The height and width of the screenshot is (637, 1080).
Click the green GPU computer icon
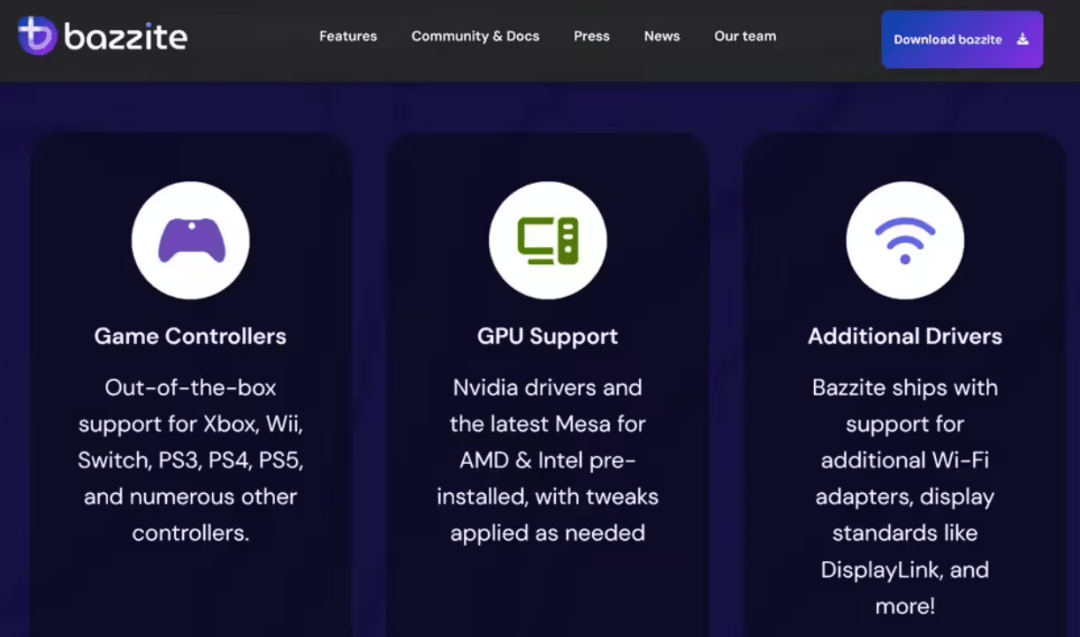547,240
